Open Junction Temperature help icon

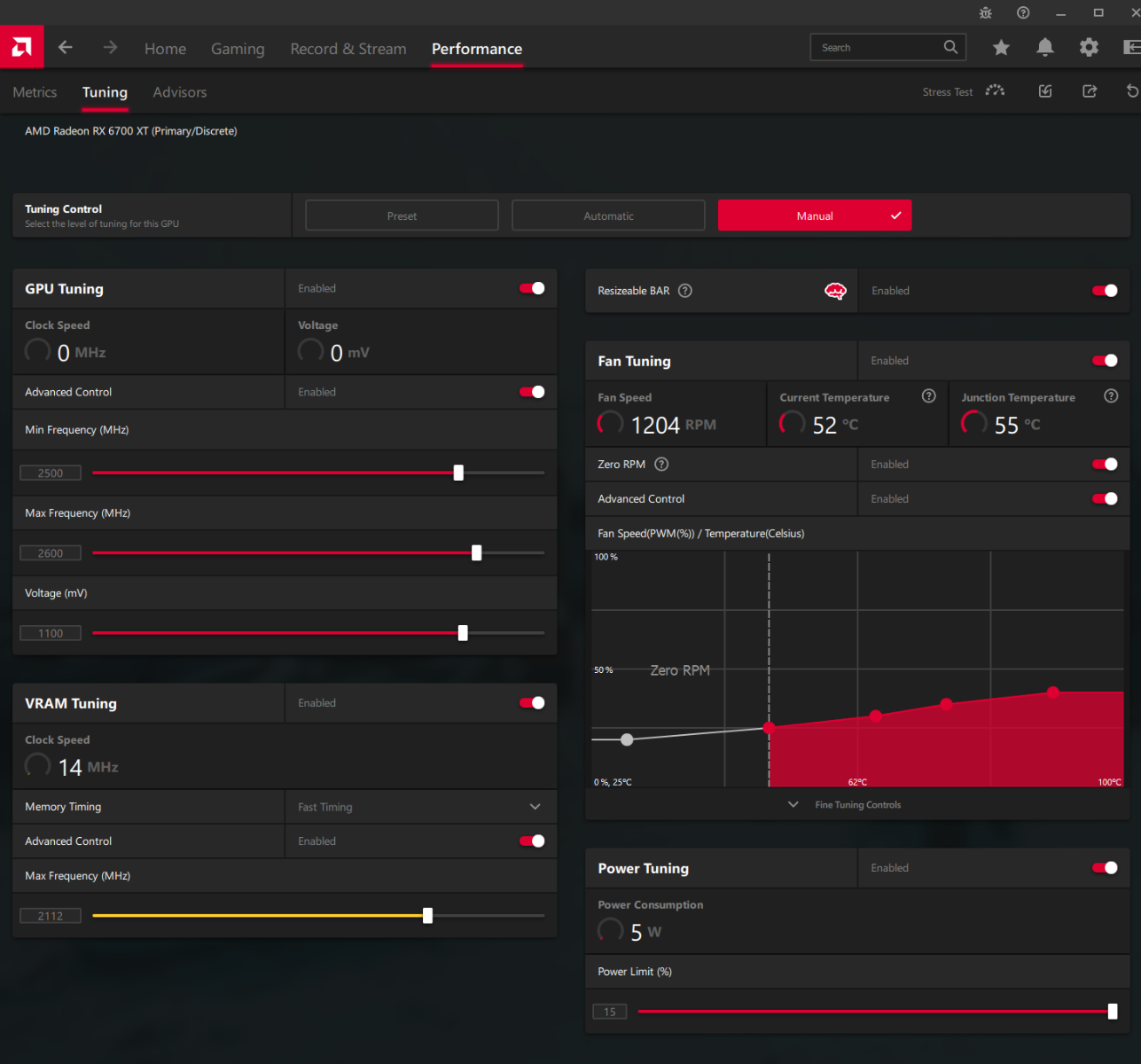click(x=1111, y=396)
